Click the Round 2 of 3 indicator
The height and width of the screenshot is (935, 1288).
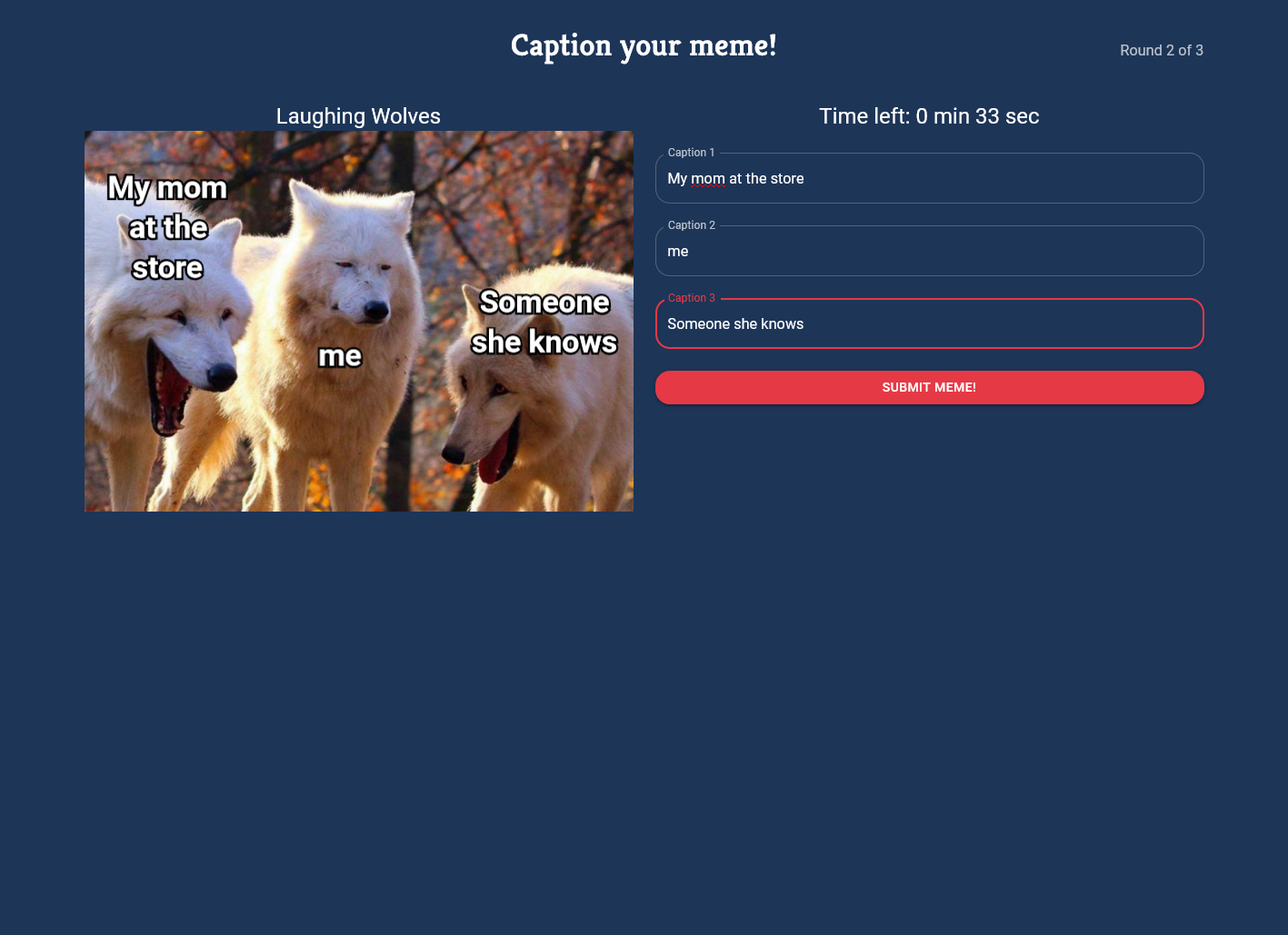pyautogui.click(x=1162, y=50)
